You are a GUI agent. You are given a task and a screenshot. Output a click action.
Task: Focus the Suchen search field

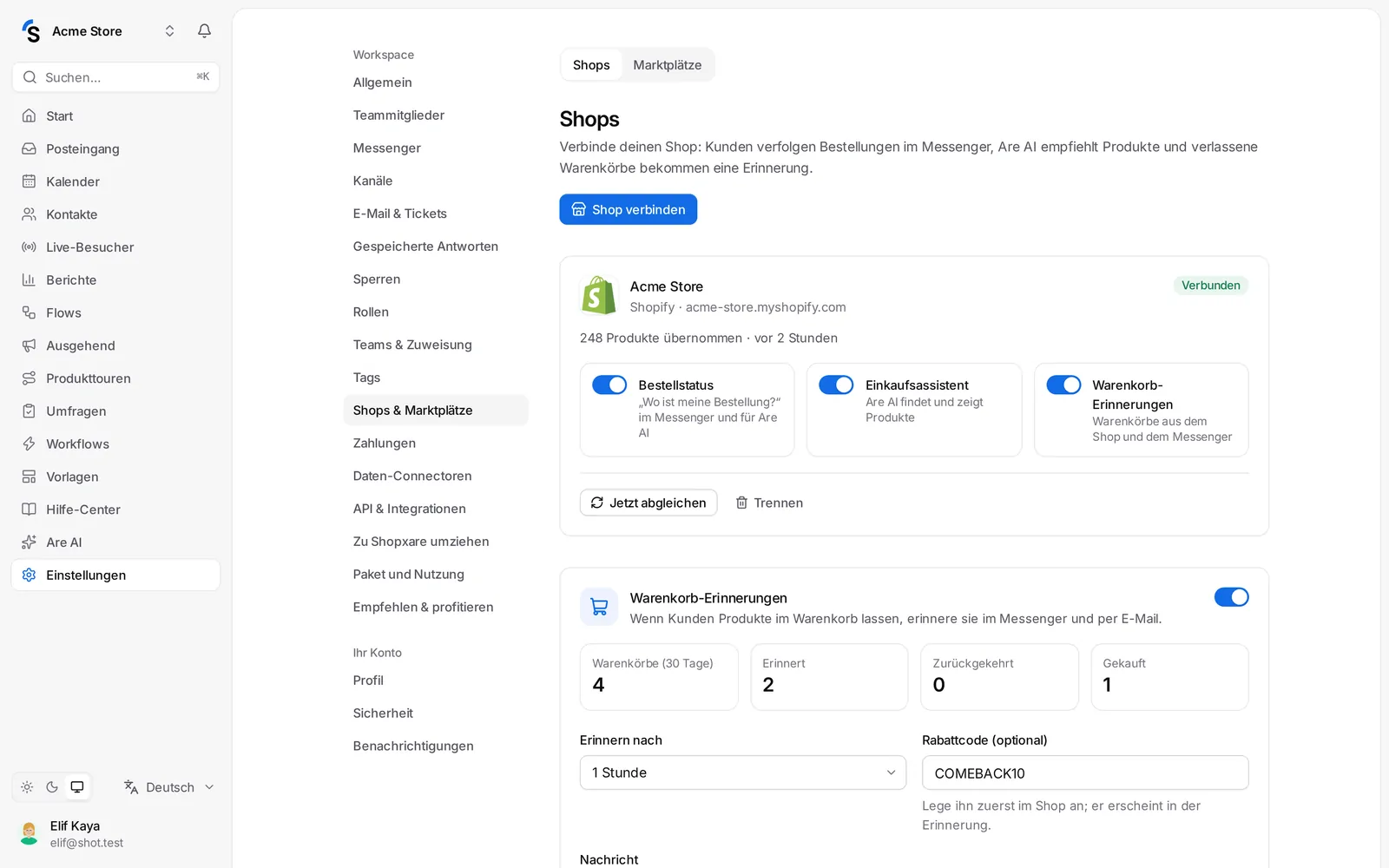point(115,77)
